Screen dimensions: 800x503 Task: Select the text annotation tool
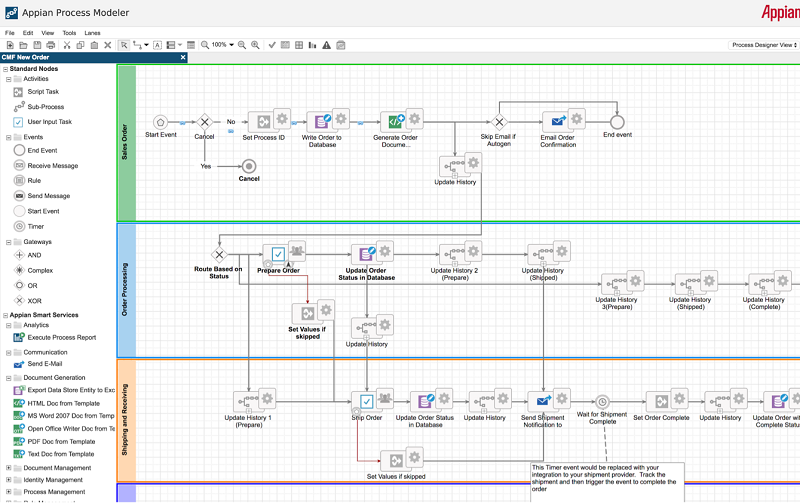pyautogui.click(x=157, y=45)
